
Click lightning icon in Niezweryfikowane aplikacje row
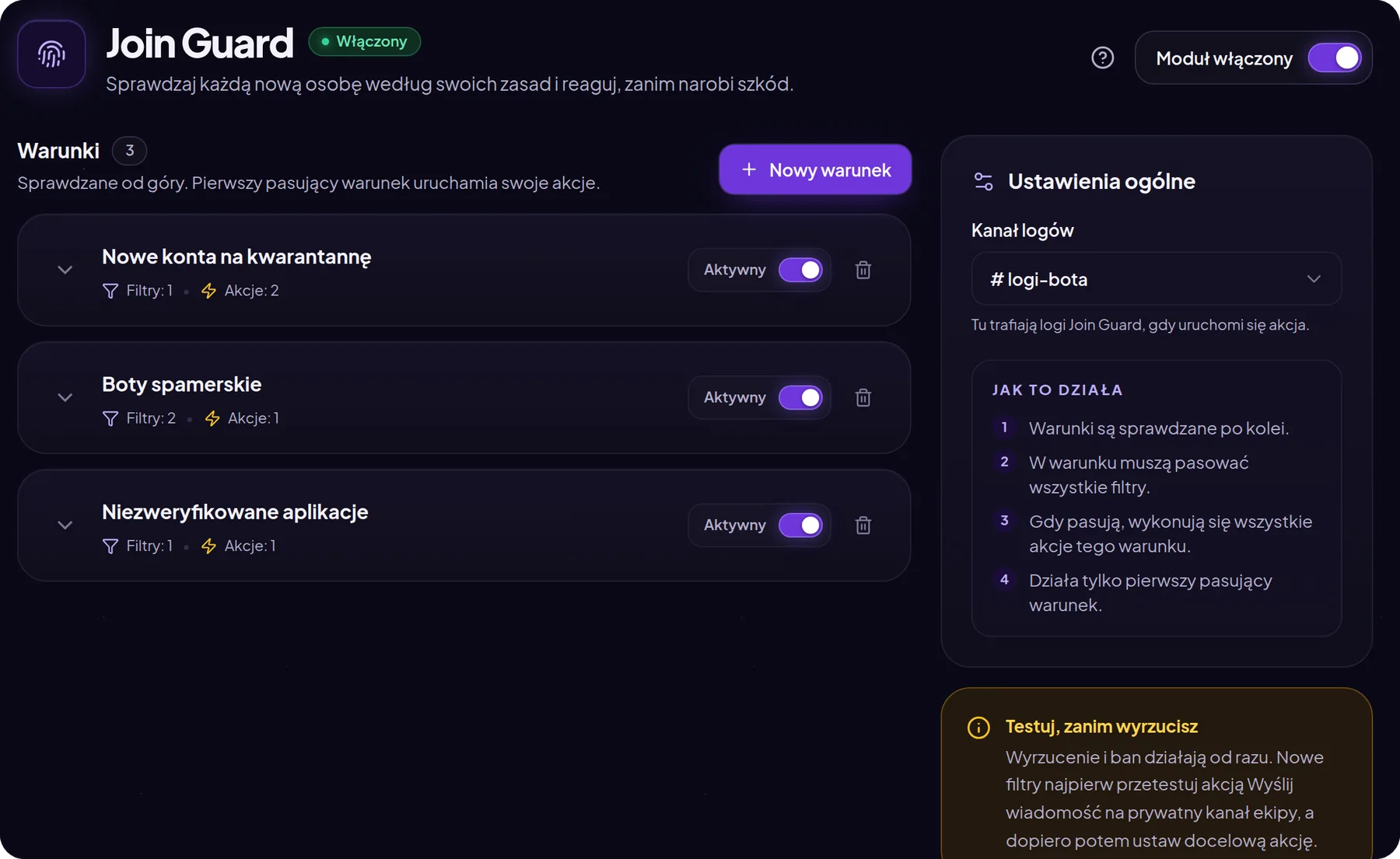click(208, 546)
